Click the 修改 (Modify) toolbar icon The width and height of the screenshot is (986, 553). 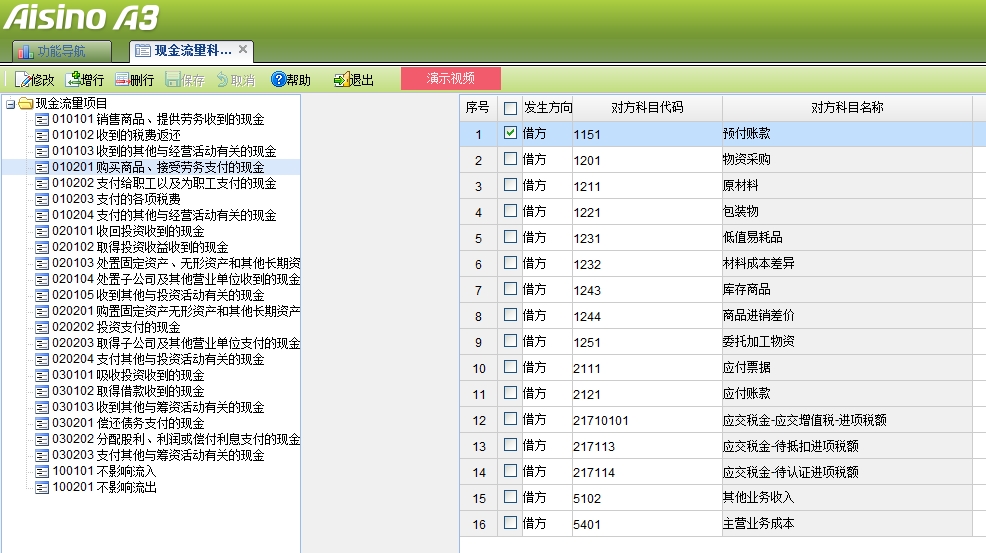click(22, 80)
